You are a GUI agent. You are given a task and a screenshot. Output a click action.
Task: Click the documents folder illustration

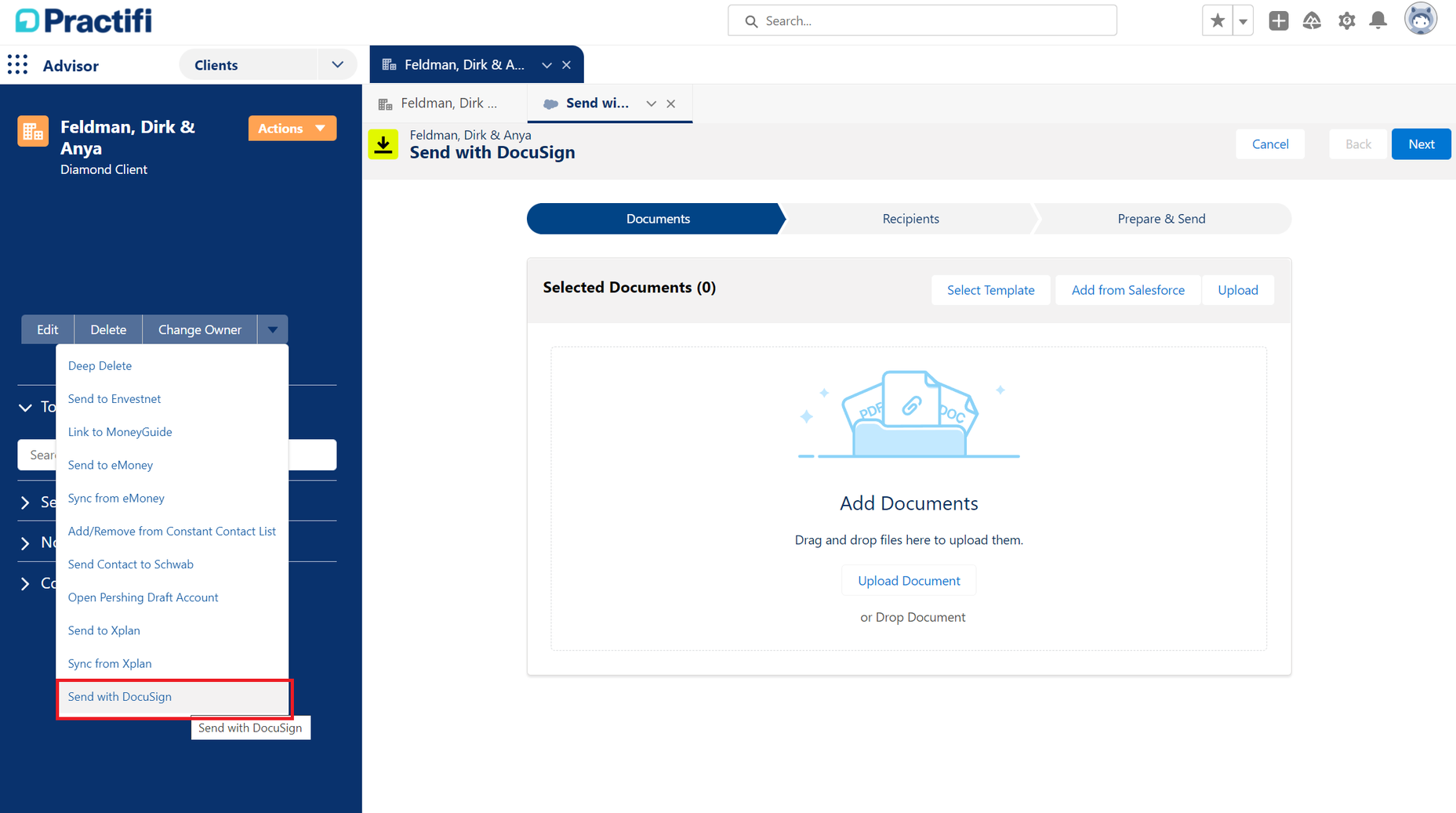909,415
